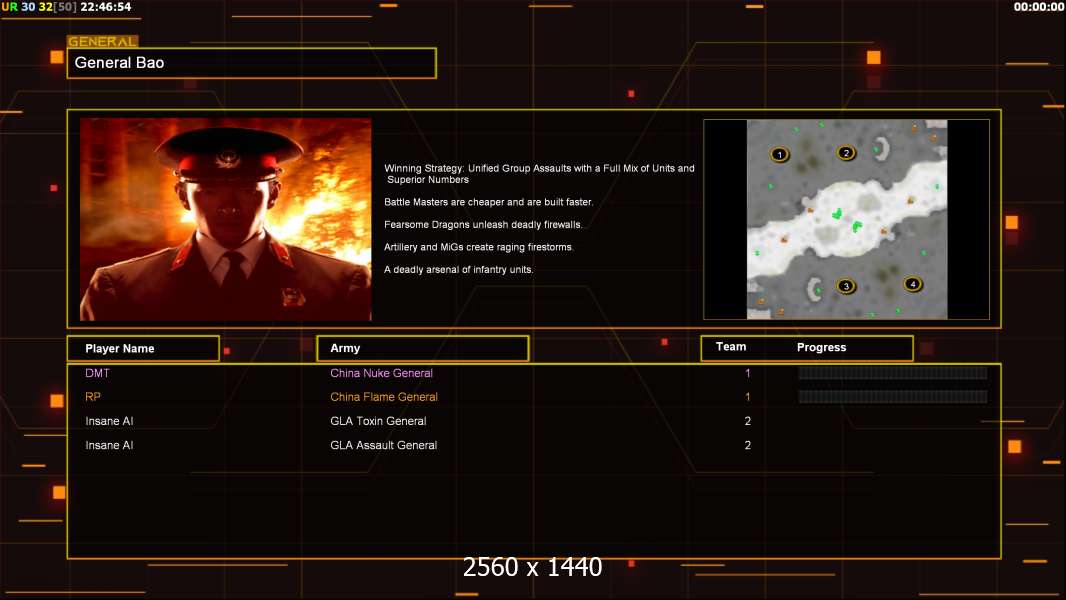
Task: Click Insane AI in GLA Assault row
Action: [109, 445]
